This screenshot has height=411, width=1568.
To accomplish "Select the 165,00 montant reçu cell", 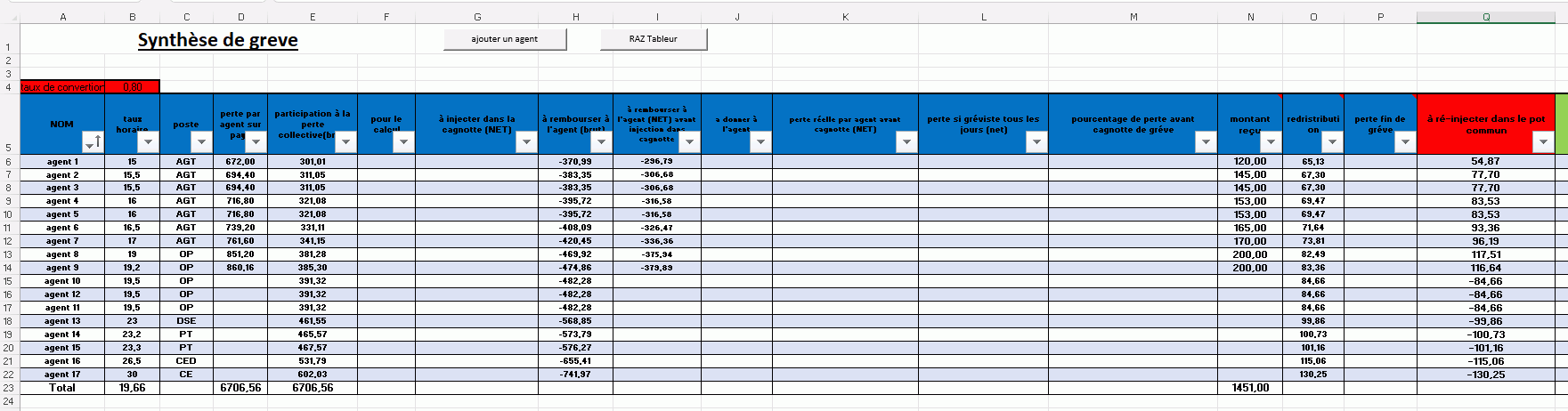I will click(x=1250, y=228).
